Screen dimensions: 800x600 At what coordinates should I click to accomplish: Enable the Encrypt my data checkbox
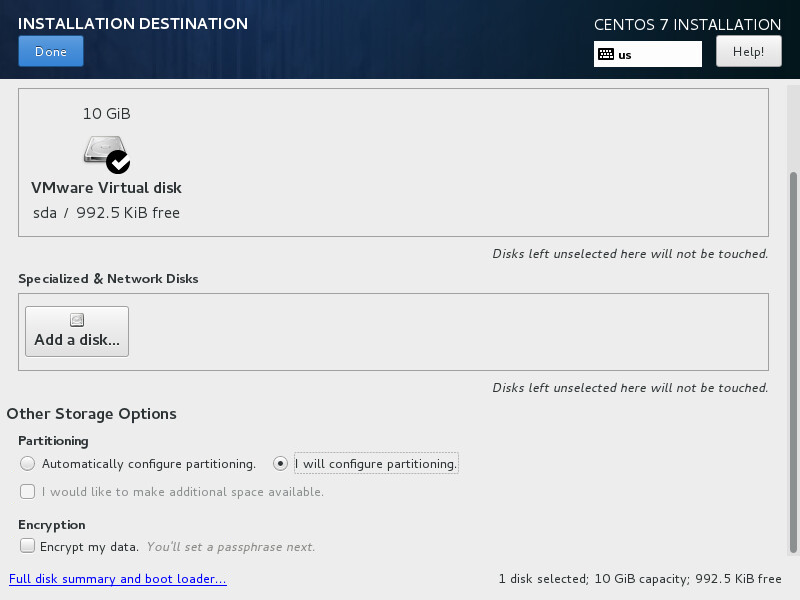28,545
